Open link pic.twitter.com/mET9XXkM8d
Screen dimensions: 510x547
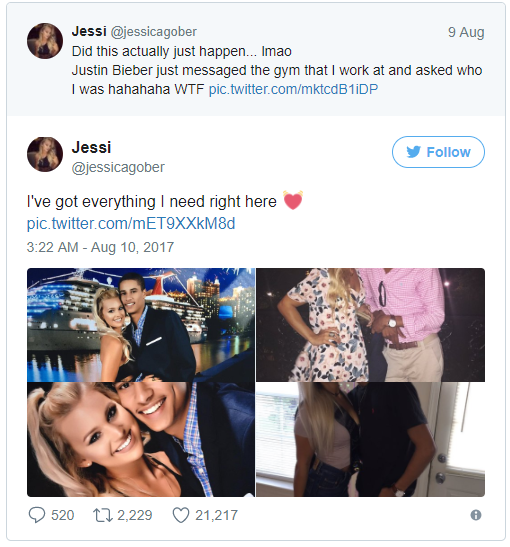pos(131,223)
